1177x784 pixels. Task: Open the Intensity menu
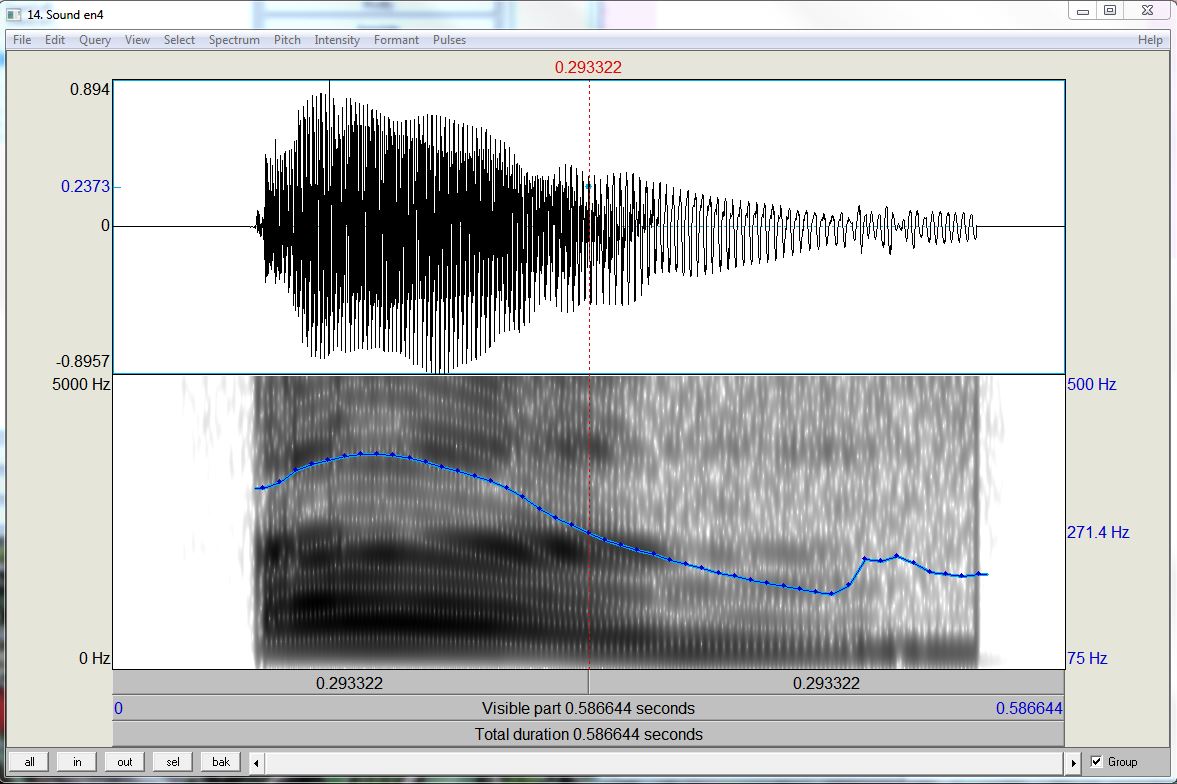pos(337,40)
